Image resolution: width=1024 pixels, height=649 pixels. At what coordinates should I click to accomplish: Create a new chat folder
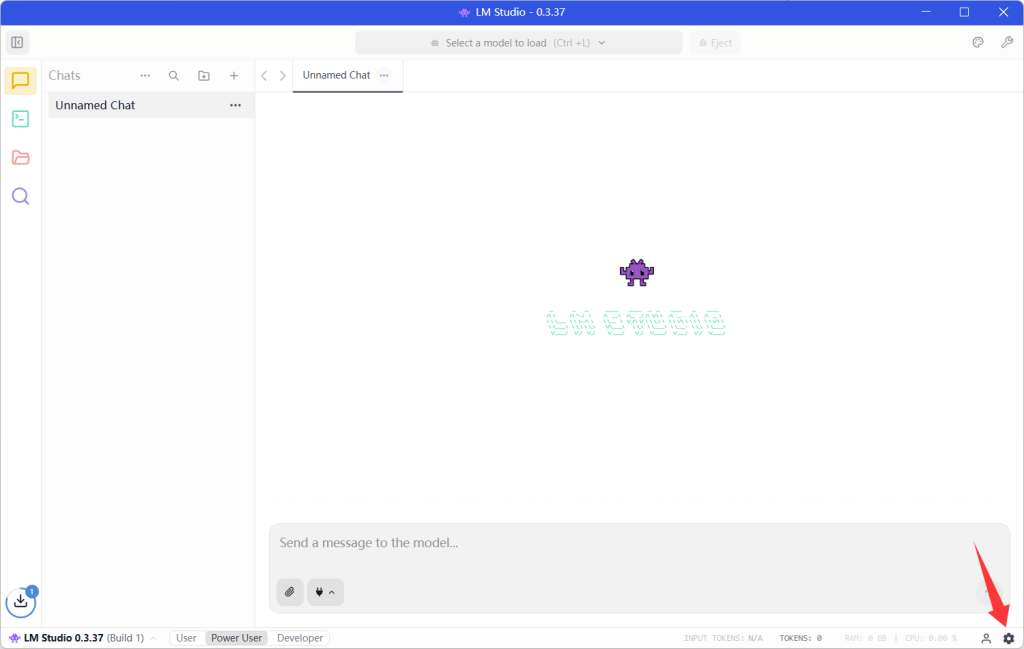[x=204, y=76]
